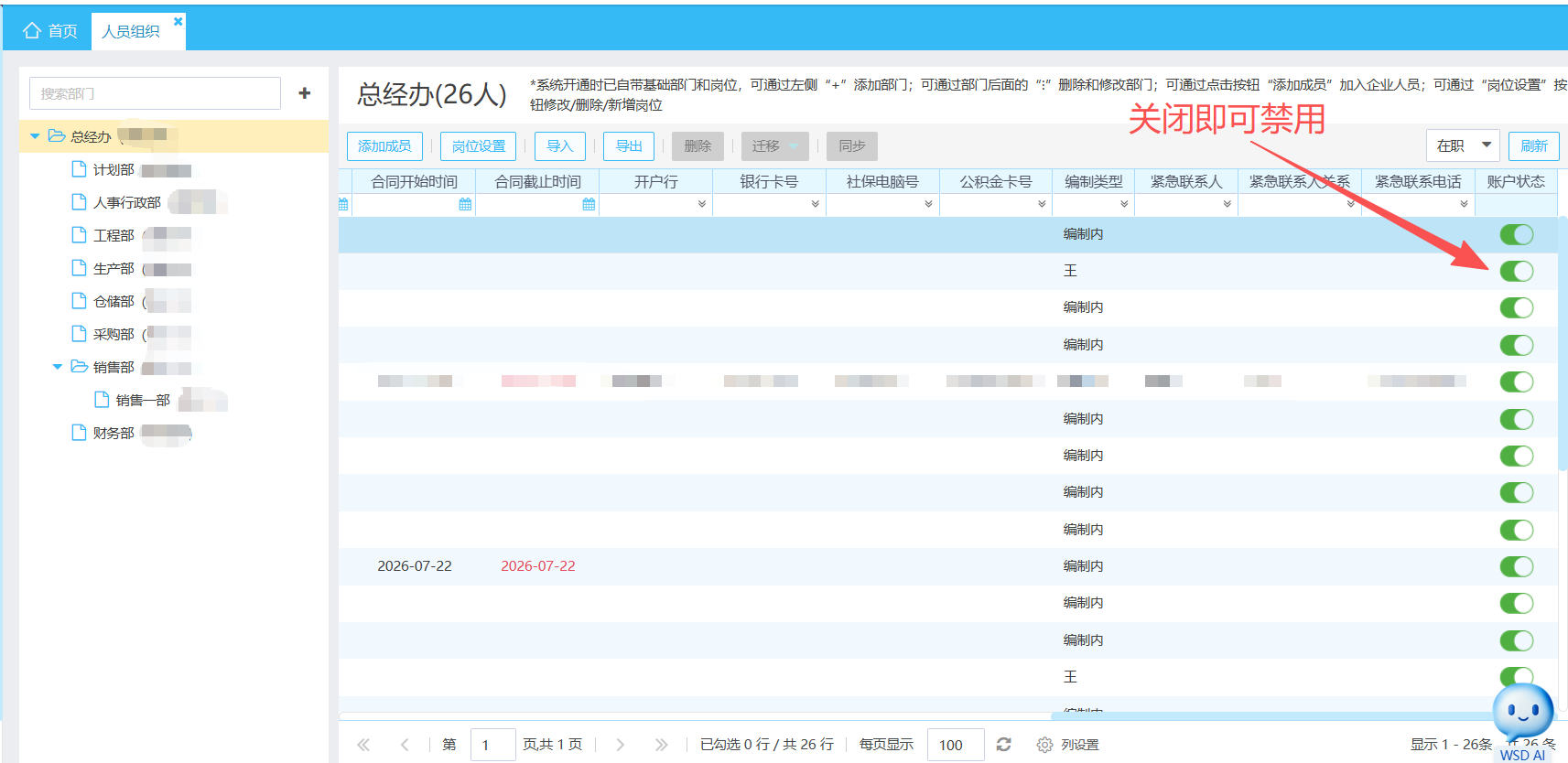
Task: Click the 添加成员 button
Action: 384,146
